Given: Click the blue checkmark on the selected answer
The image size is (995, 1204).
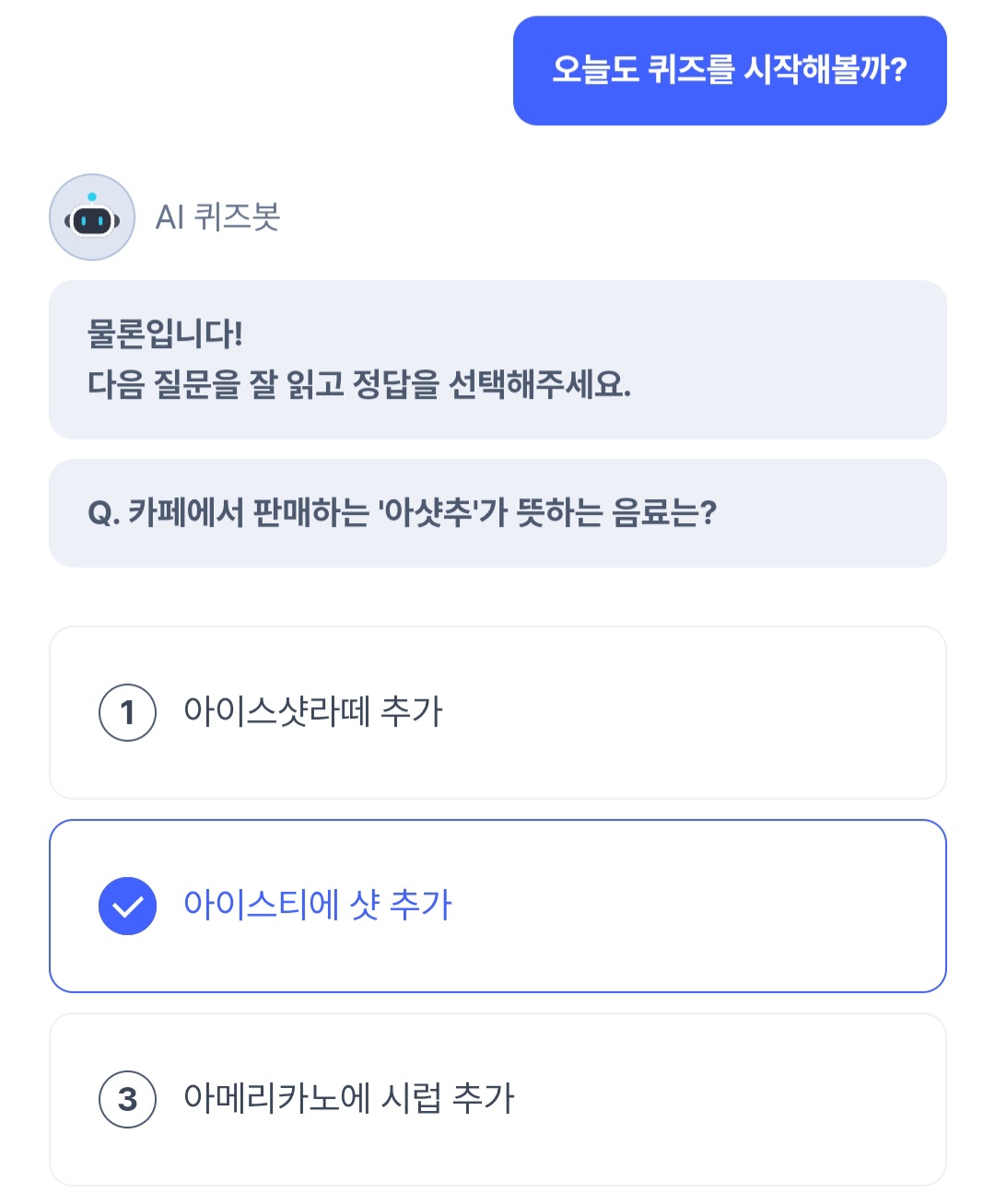Looking at the screenshot, I should click(x=127, y=906).
